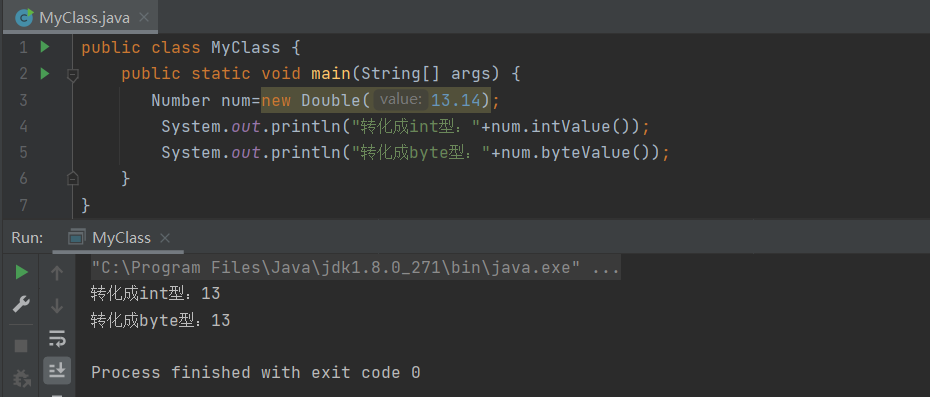Stop the process with the square icon
The width and height of the screenshot is (930, 397).
coord(21,346)
